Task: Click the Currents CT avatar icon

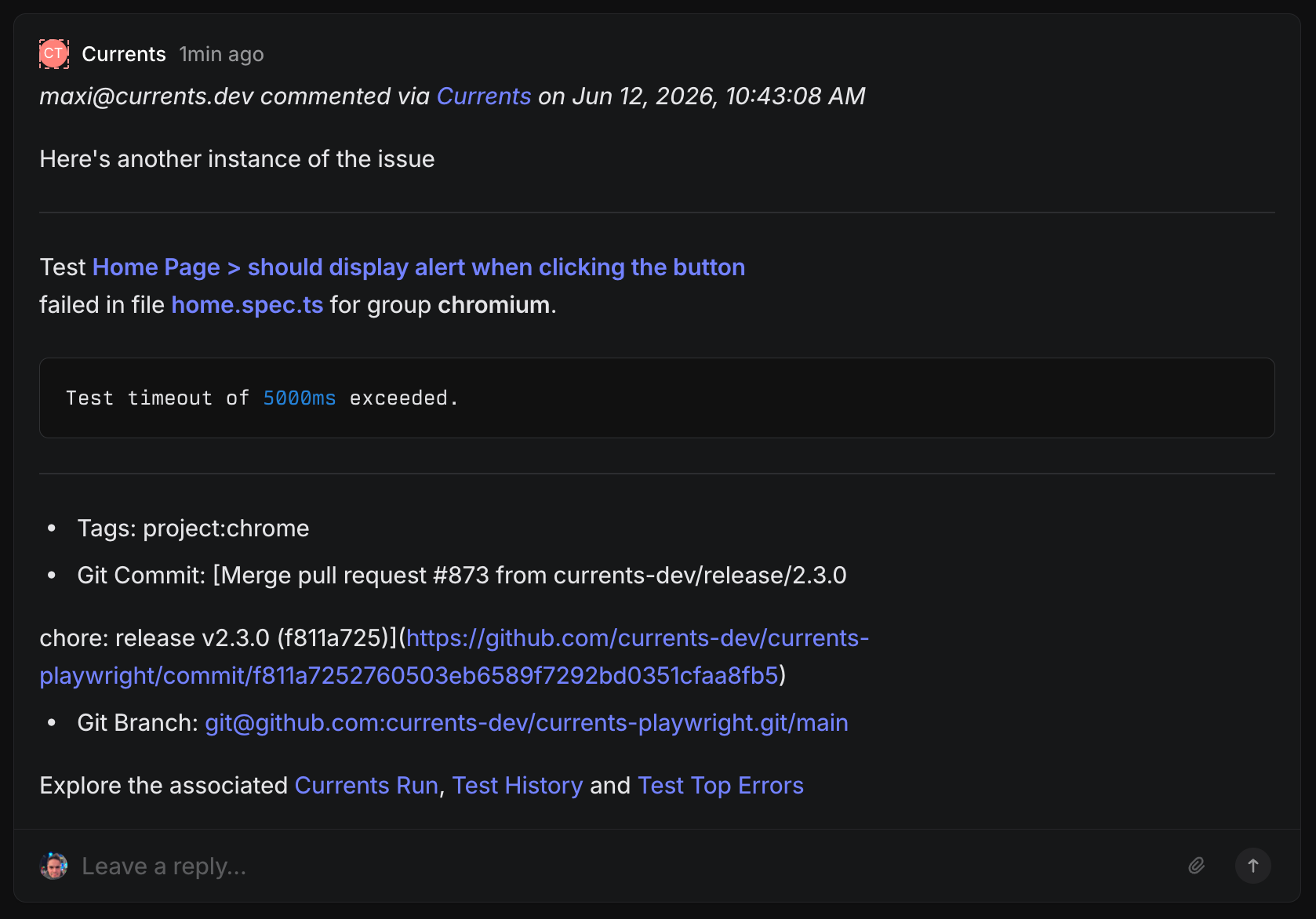Action: [x=54, y=54]
